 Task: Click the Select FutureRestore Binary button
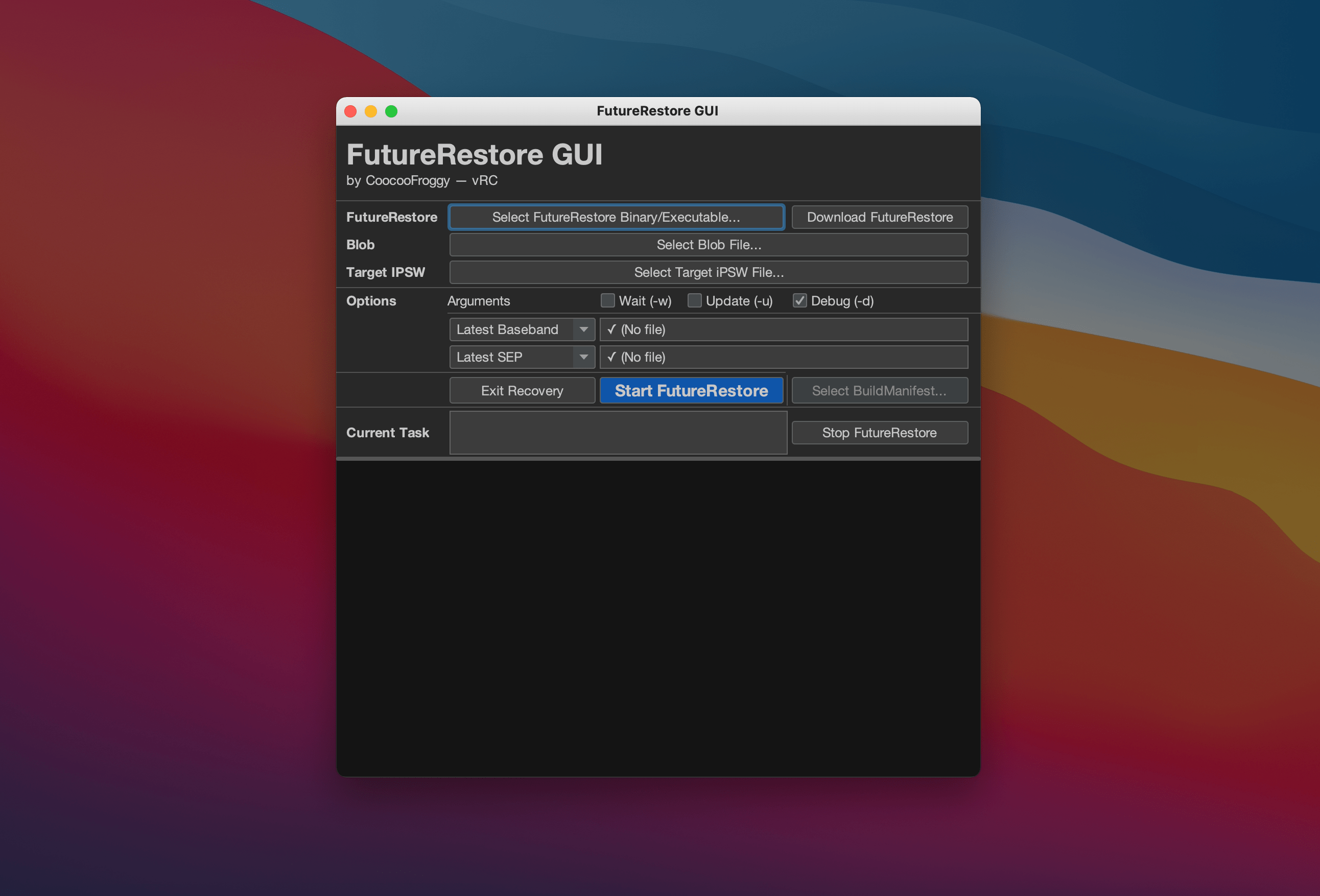click(617, 216)
